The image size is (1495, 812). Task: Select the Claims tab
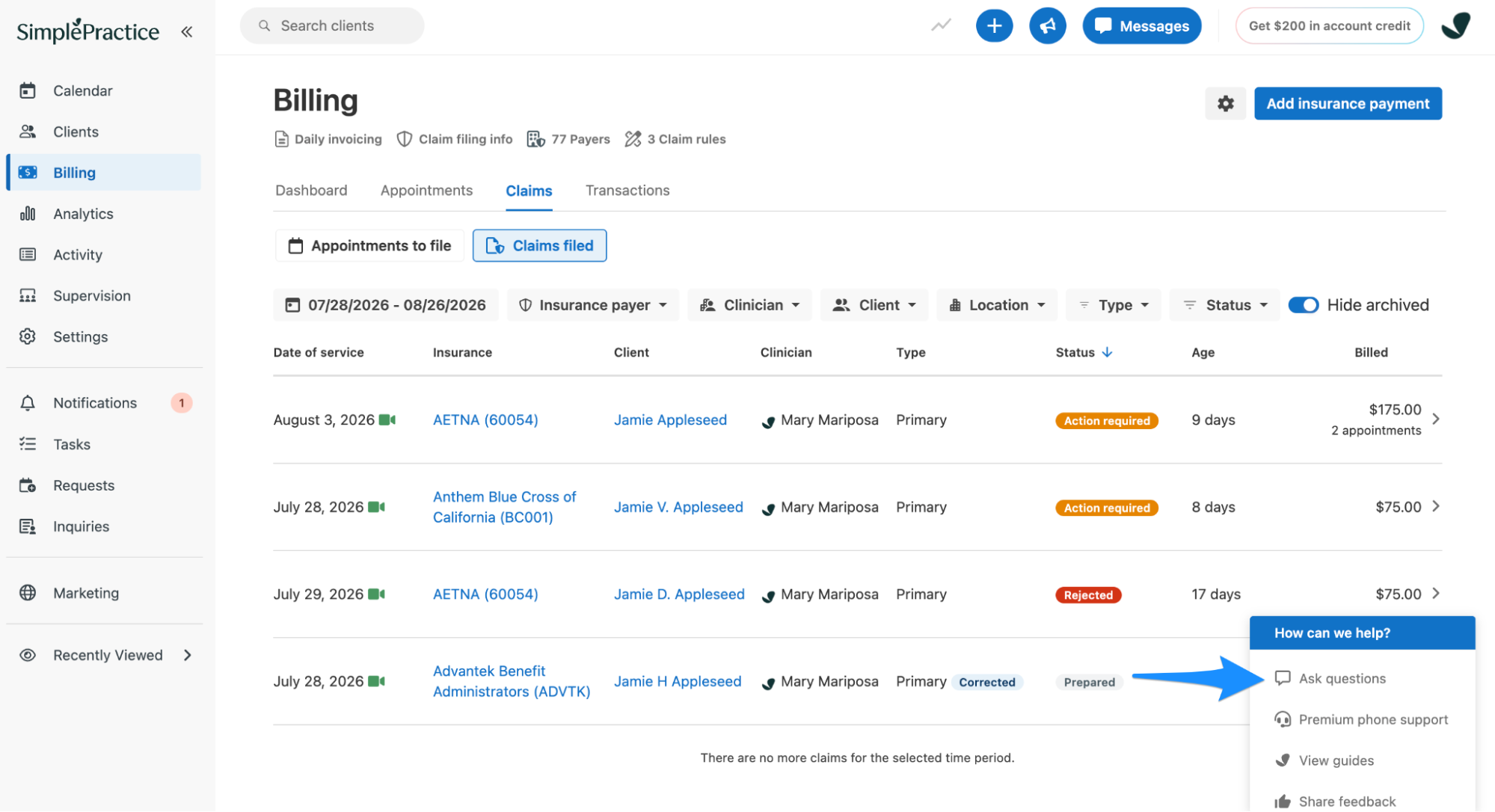(529, 191)
